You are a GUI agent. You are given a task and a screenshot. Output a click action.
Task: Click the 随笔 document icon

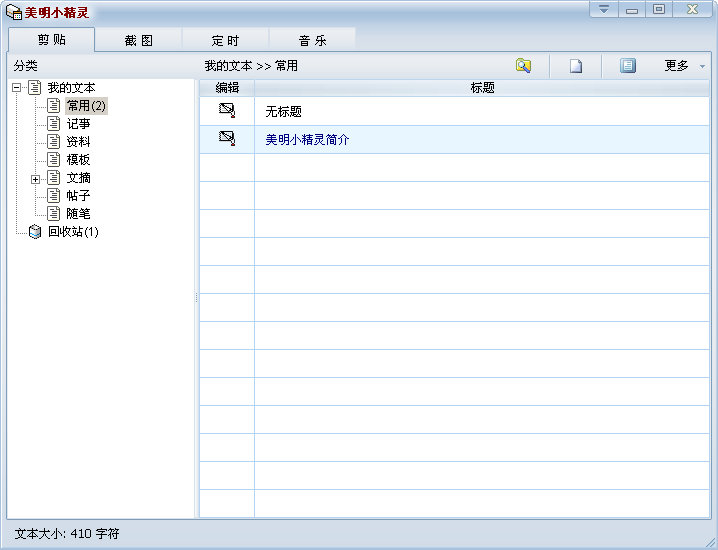click(x=54, y=213)
